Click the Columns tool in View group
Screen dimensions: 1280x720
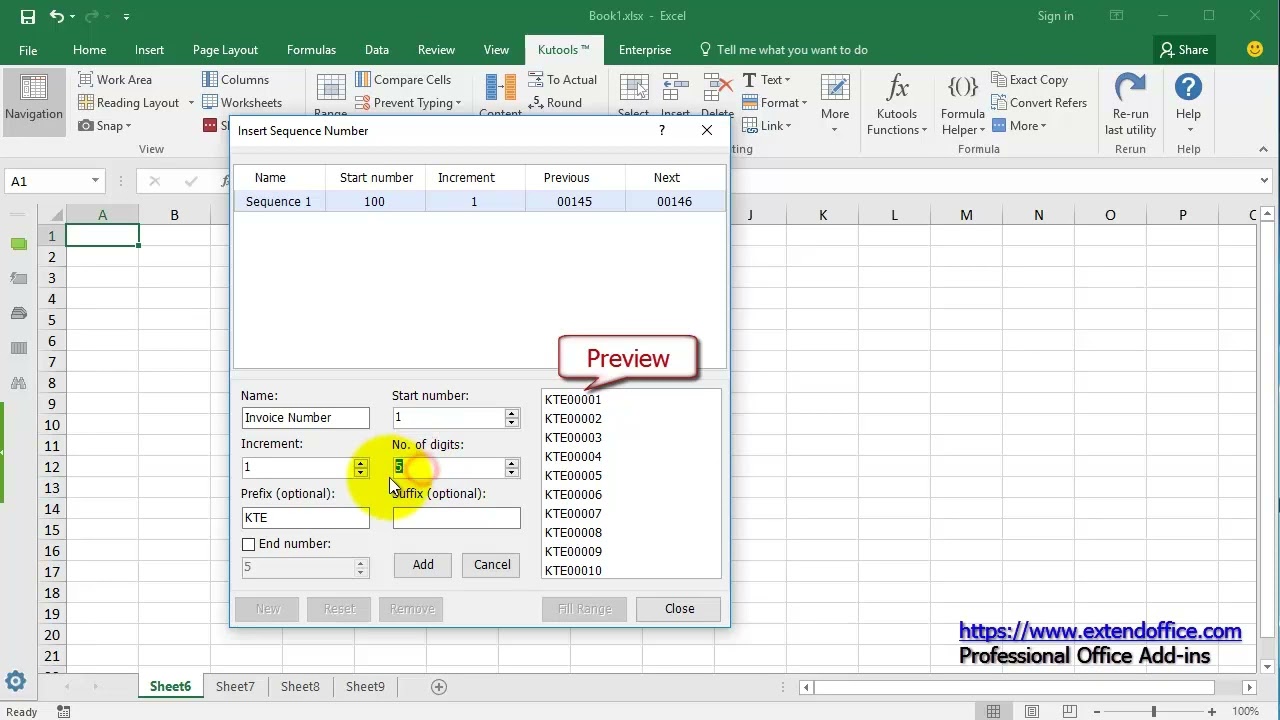coord(235,80)
